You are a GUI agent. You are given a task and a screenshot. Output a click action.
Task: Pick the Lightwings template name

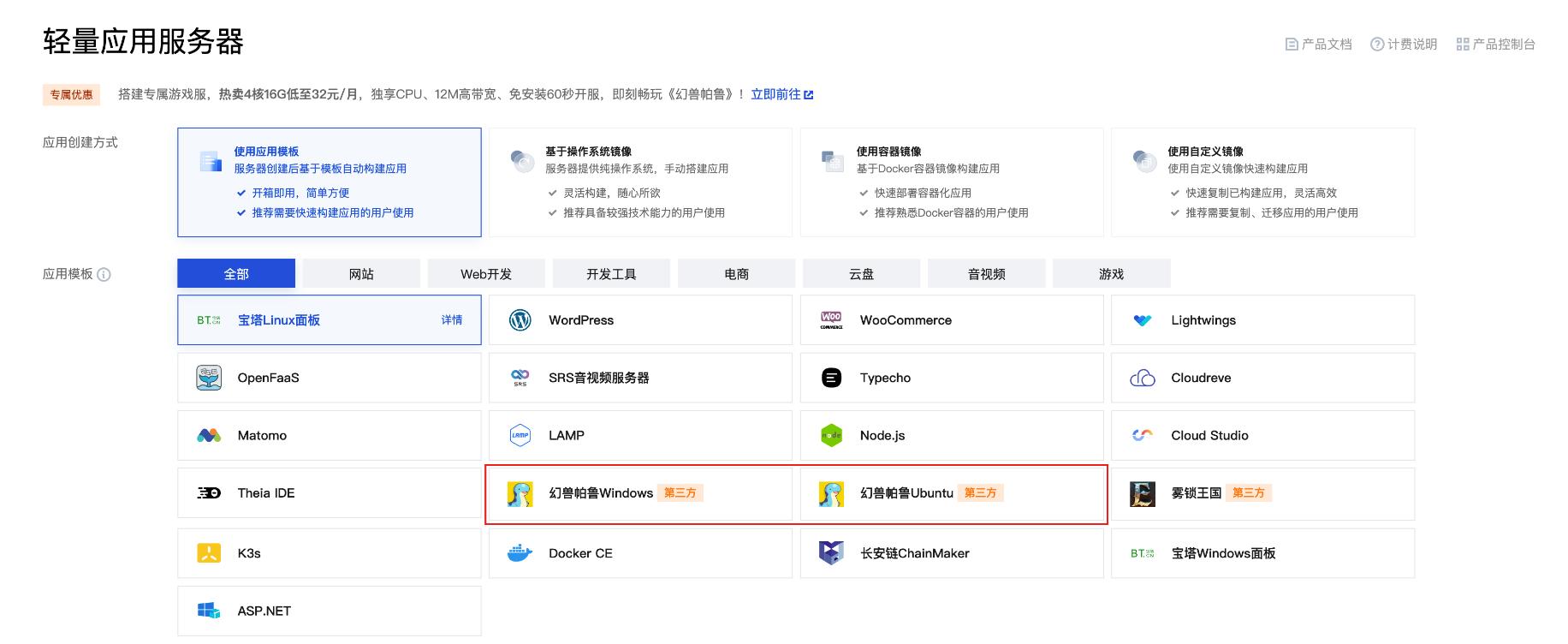click(1203, 320)
